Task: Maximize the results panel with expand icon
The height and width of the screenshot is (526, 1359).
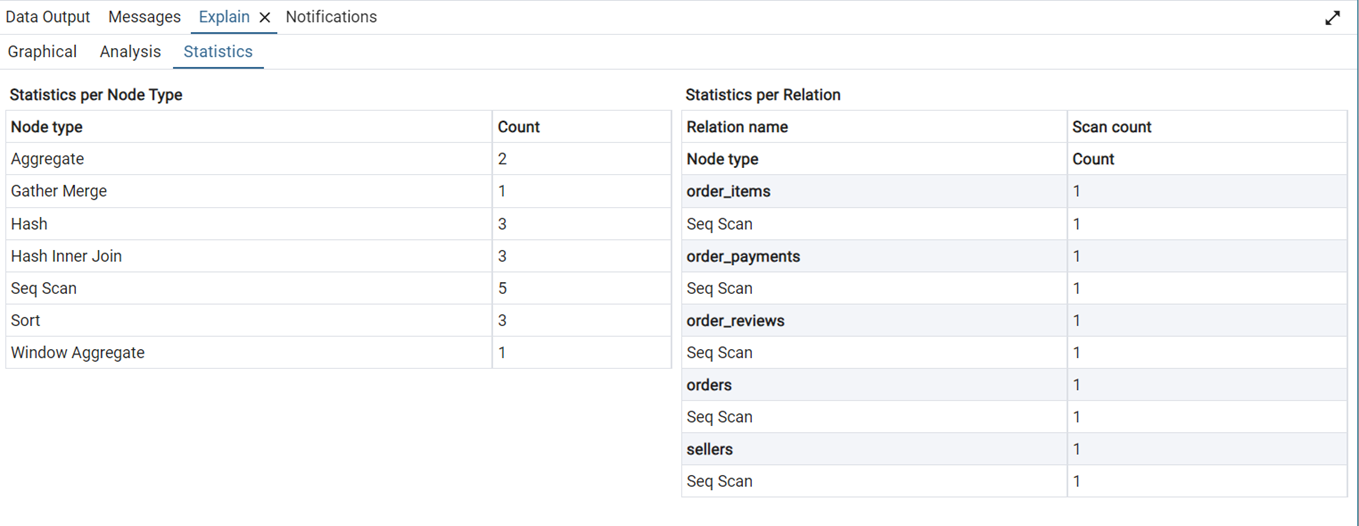Action: point(1332,18)
